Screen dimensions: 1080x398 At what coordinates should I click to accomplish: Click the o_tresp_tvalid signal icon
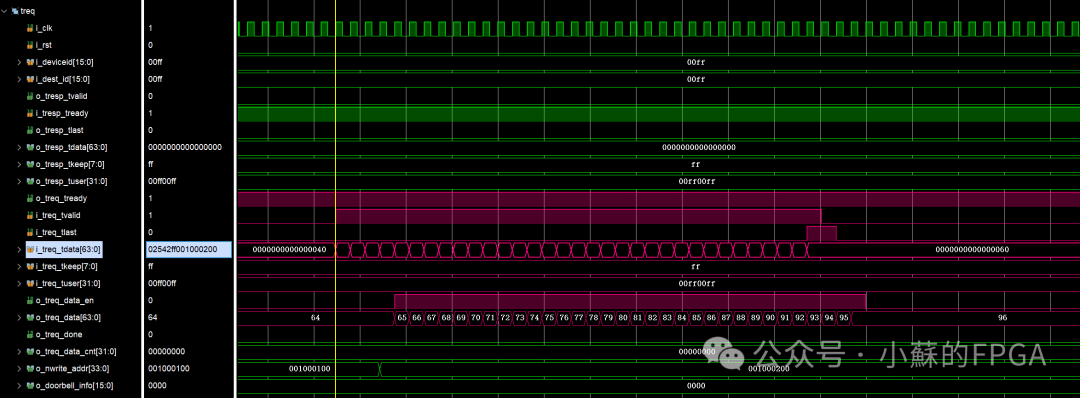30,96
